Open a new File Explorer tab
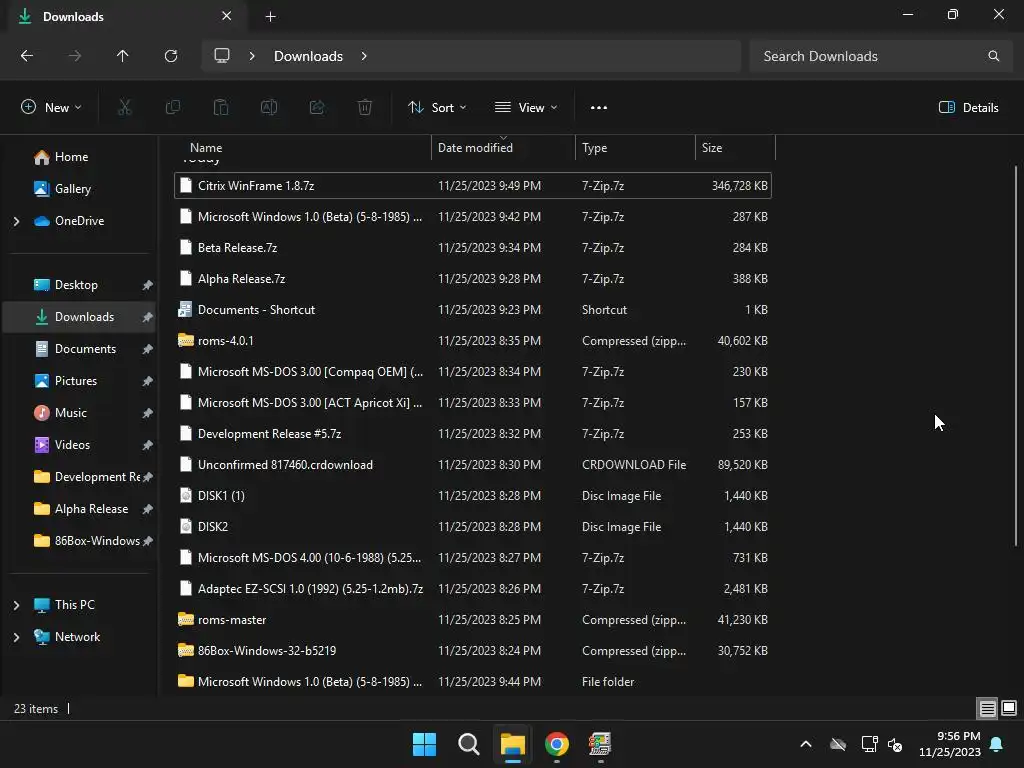1024x768 pixels. (270, 16)
